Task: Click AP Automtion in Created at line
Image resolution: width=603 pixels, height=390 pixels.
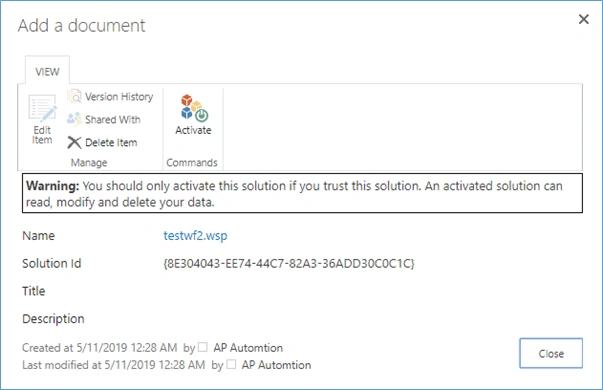Action: click(x=248, y=348)
